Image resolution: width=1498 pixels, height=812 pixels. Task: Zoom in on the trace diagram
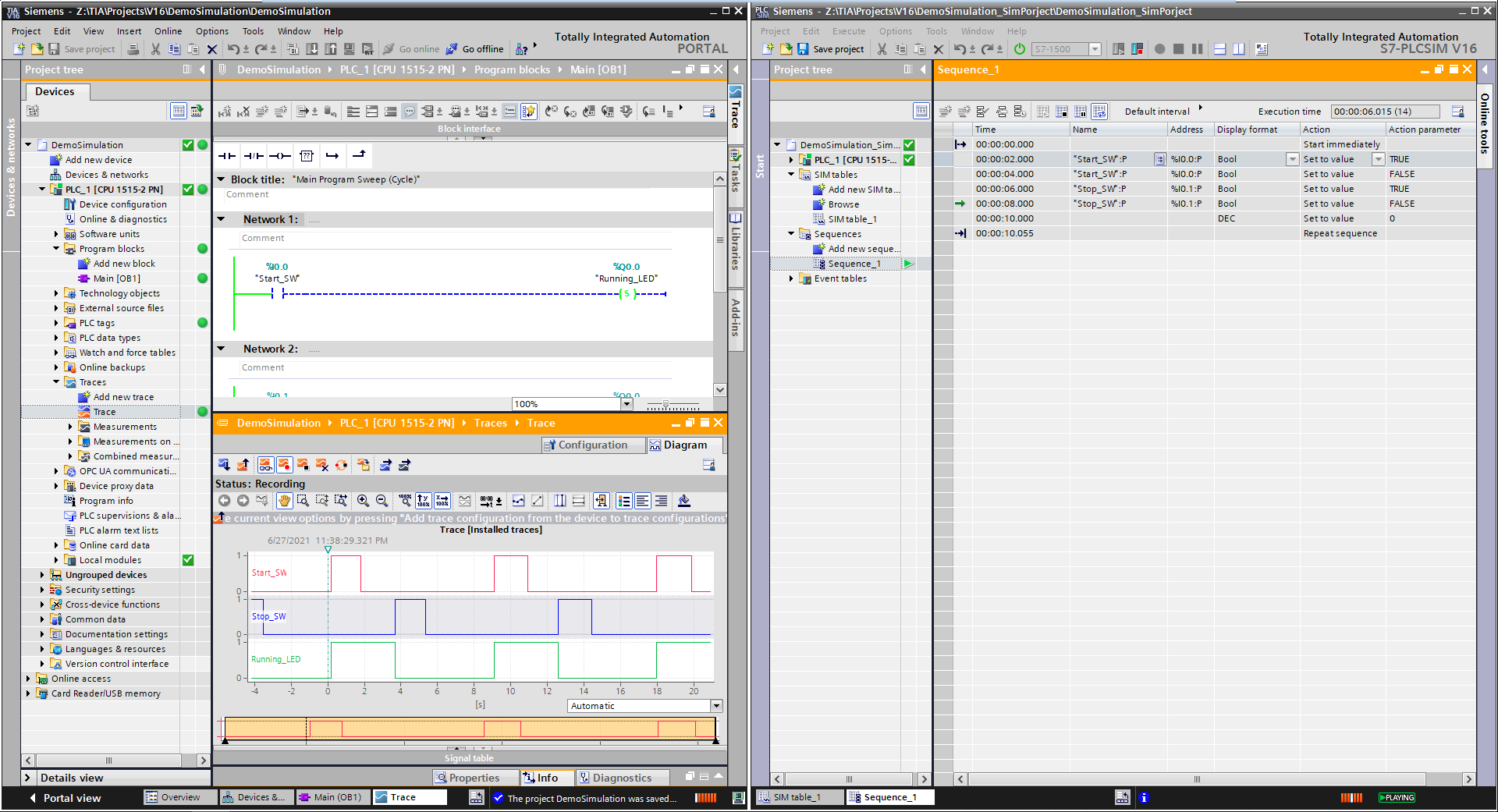(x=363, y=501)
